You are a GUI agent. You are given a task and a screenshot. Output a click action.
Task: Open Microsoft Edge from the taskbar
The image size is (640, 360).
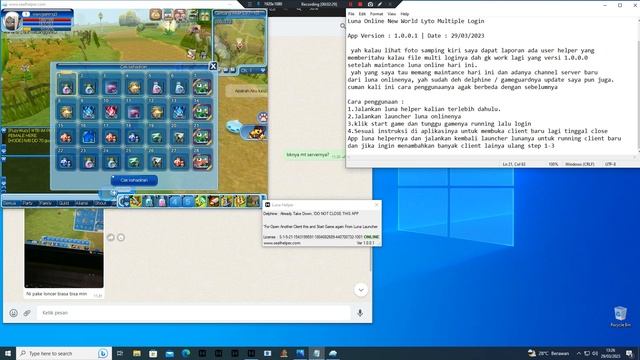pos(186,353)
